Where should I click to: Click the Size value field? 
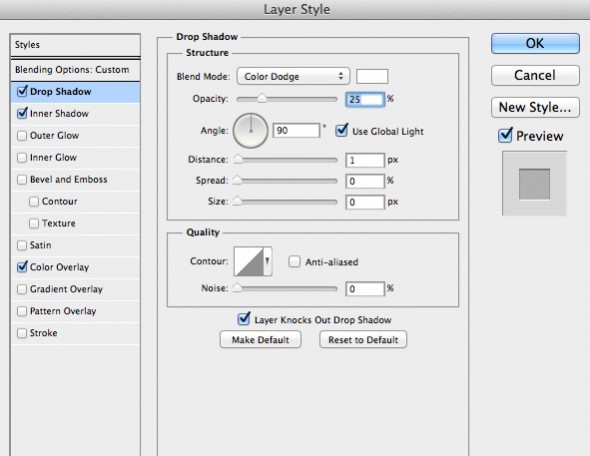pyautogui.click(x=365, y=202)
